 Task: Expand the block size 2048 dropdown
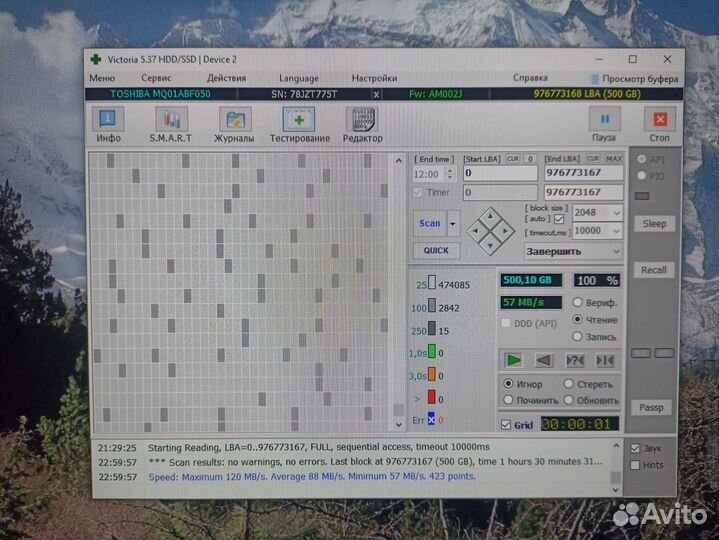(x=615, y=213)
